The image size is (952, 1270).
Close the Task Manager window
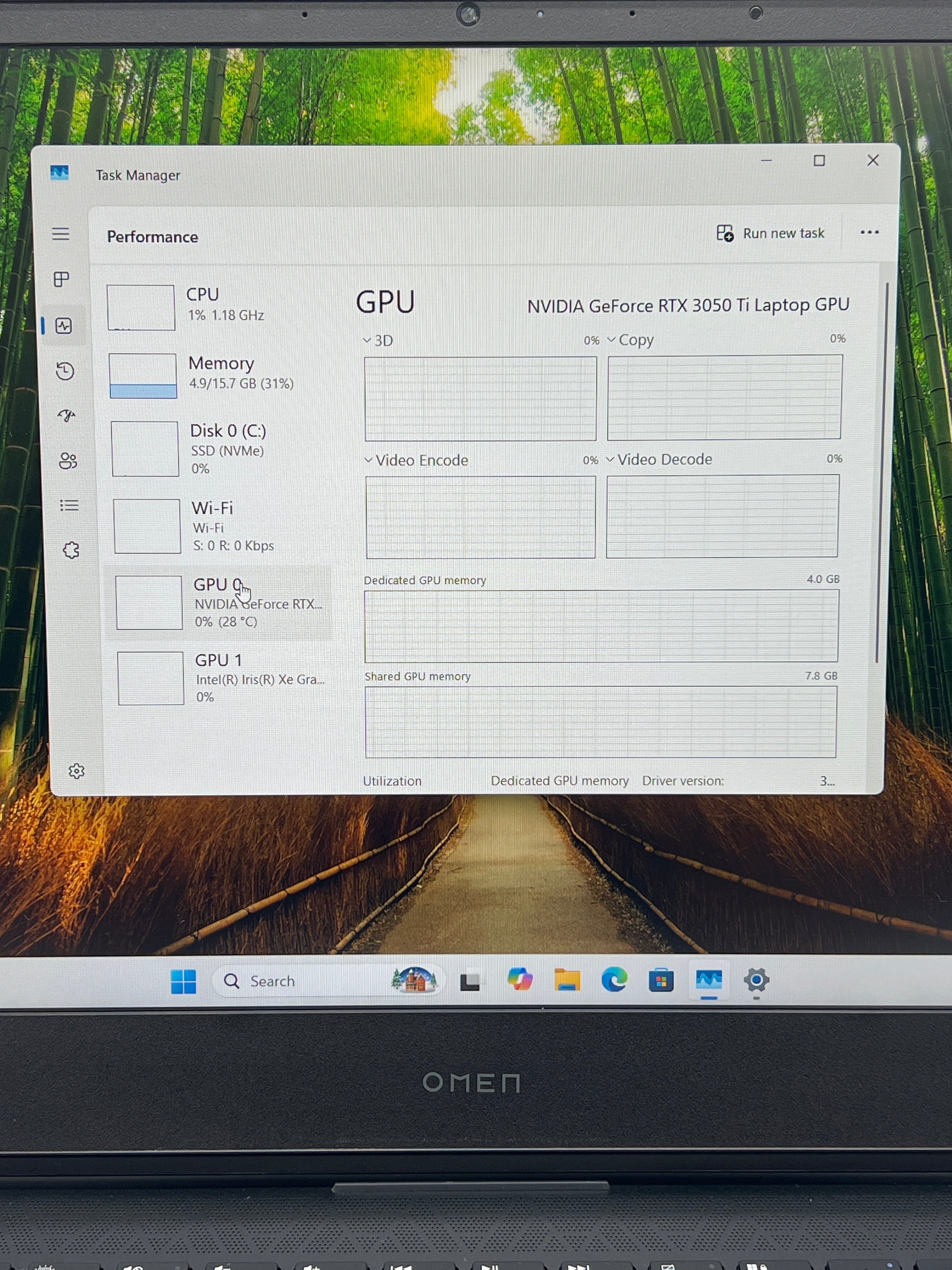click(x=873, y=160)
